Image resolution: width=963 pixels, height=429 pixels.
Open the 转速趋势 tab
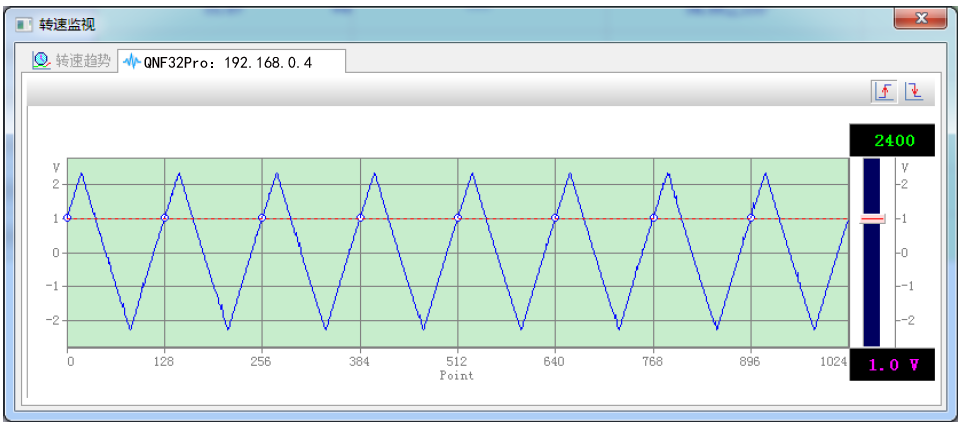pyautogui.click(x=72, y=61)
